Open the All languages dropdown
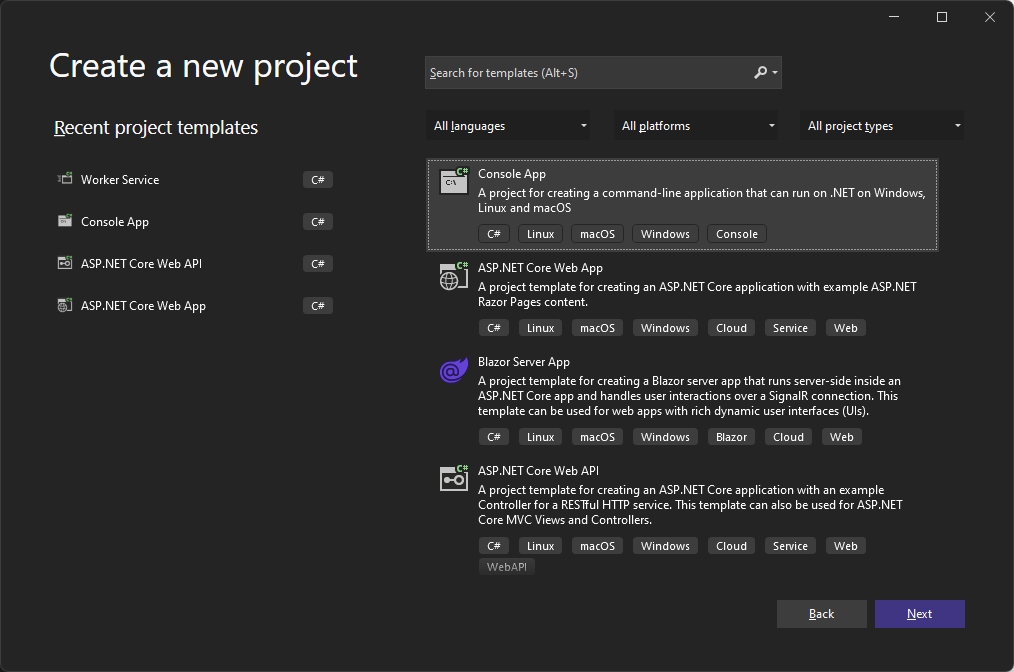1014x672 pixels. [x=508, y=126]
